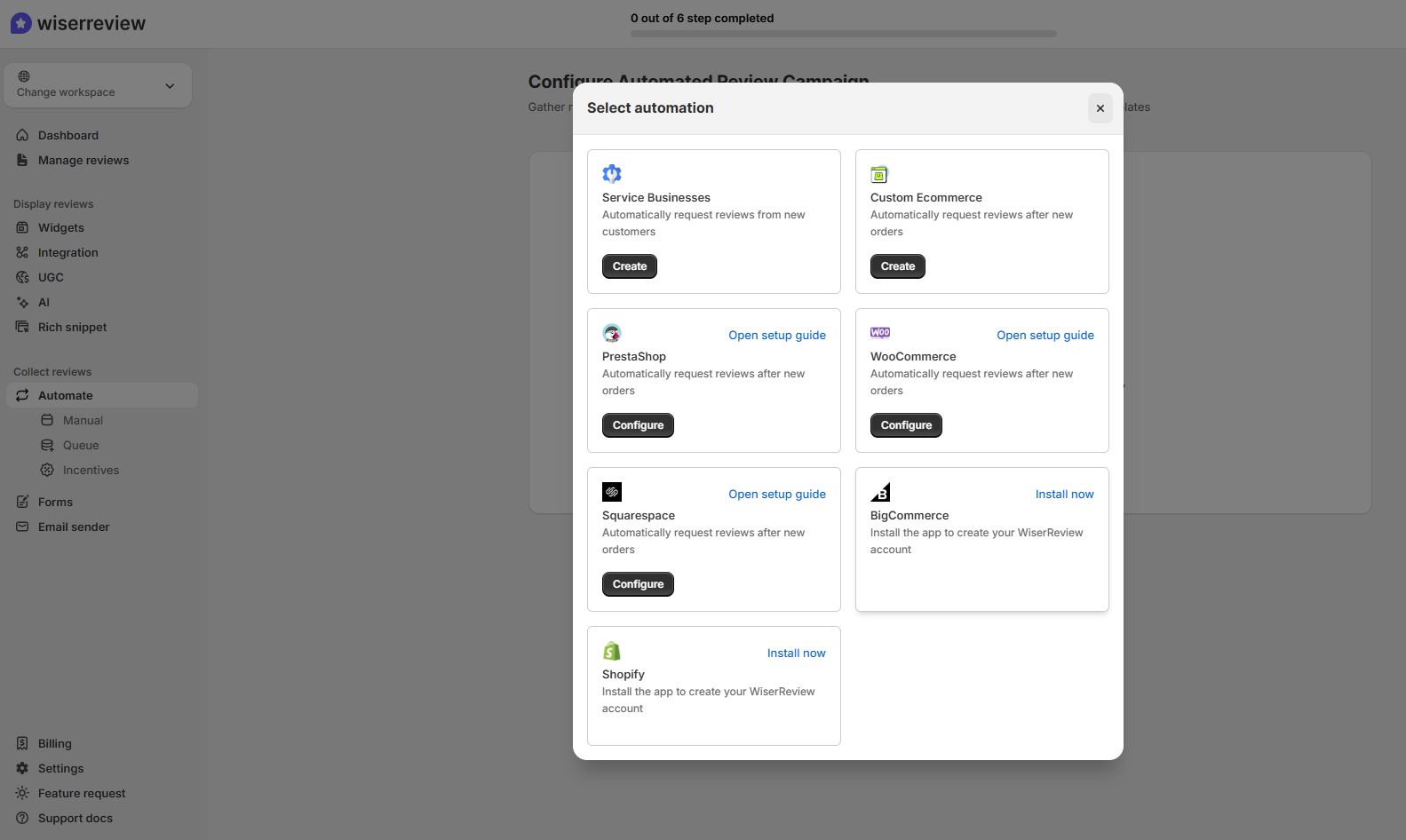Click the UGC sidebar icon
This screenshot has height=840, width=1406.
pos(22,277)
